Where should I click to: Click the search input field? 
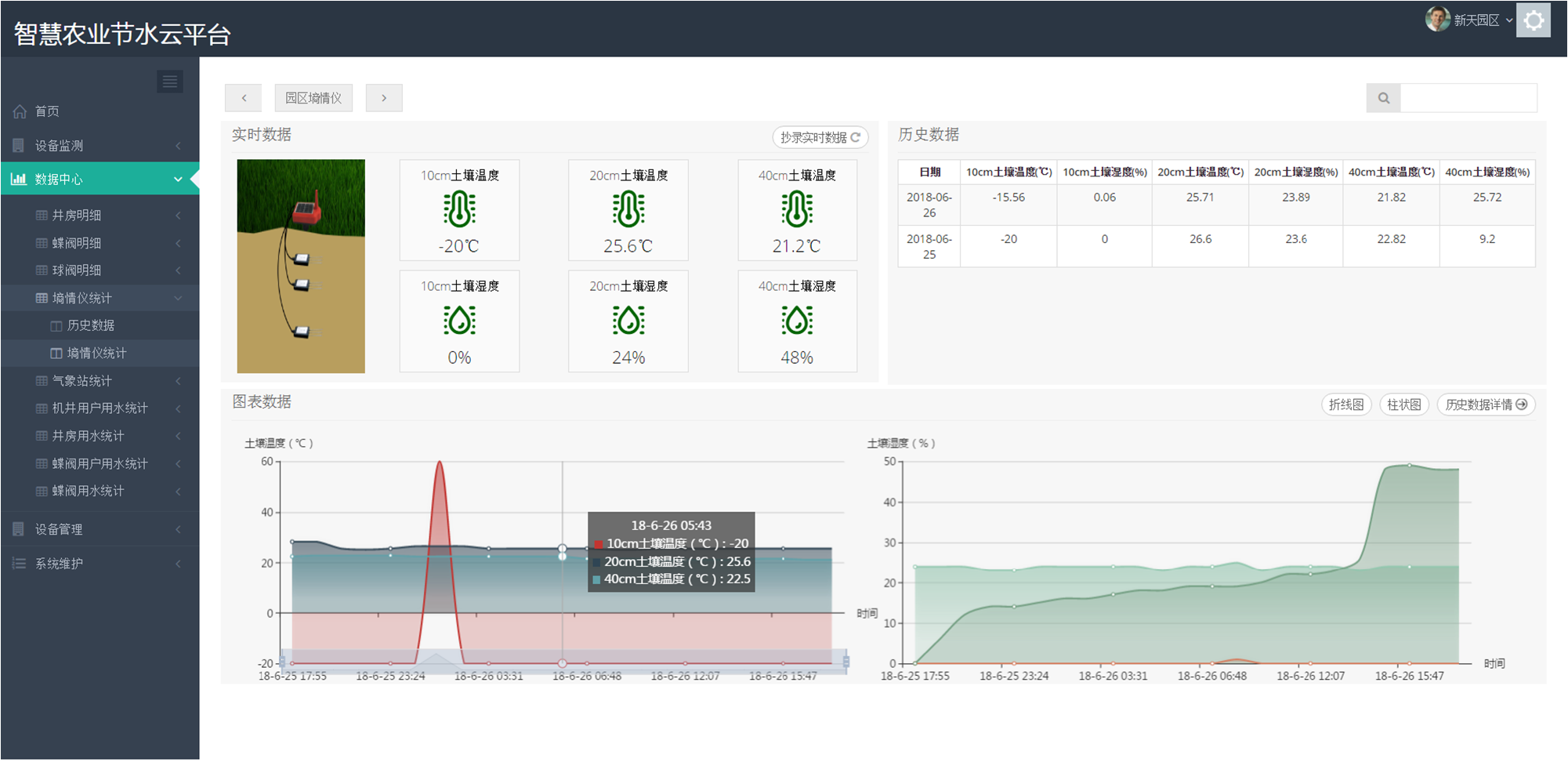1468,98
